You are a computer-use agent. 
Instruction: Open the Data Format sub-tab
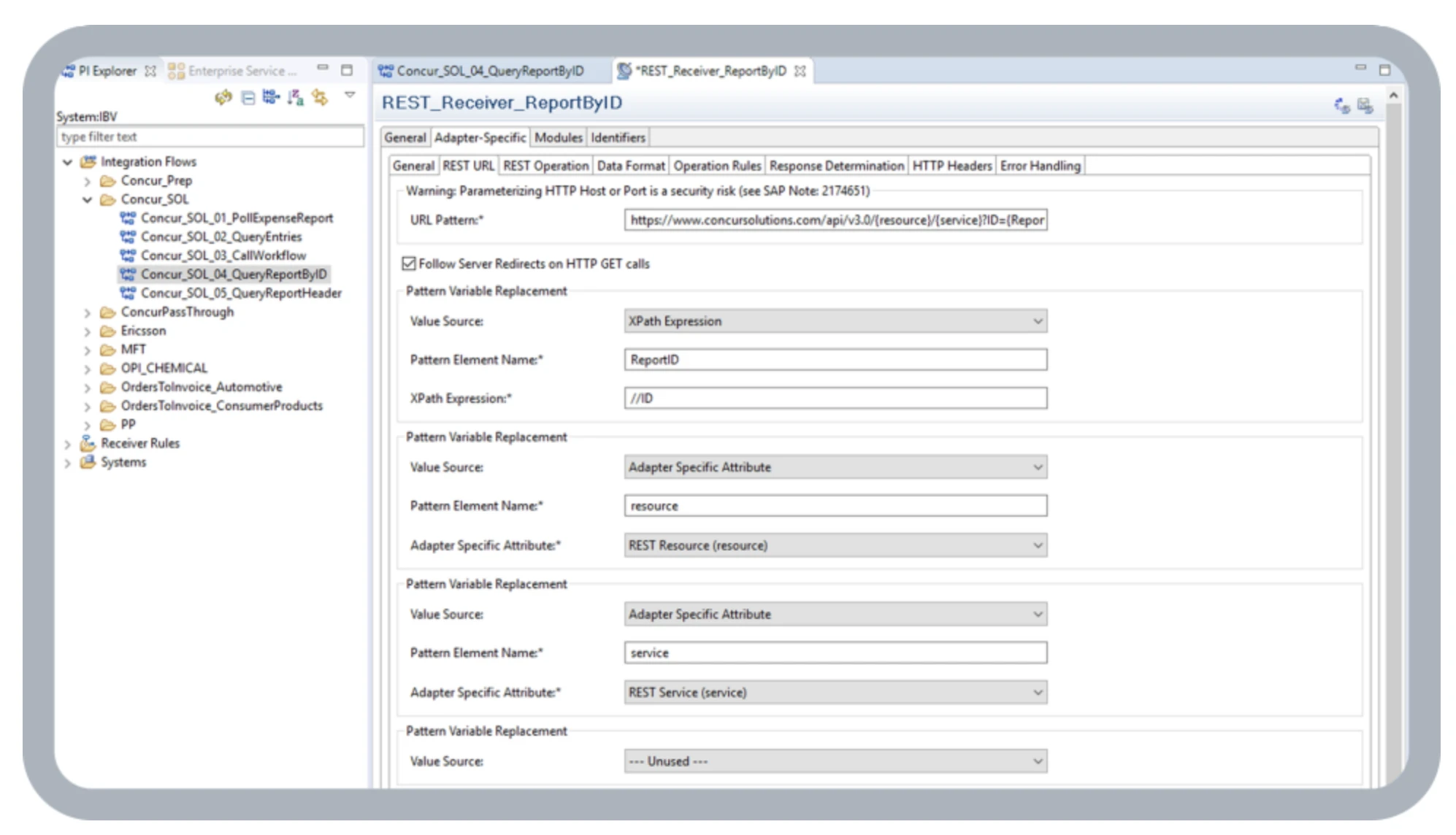631,166
